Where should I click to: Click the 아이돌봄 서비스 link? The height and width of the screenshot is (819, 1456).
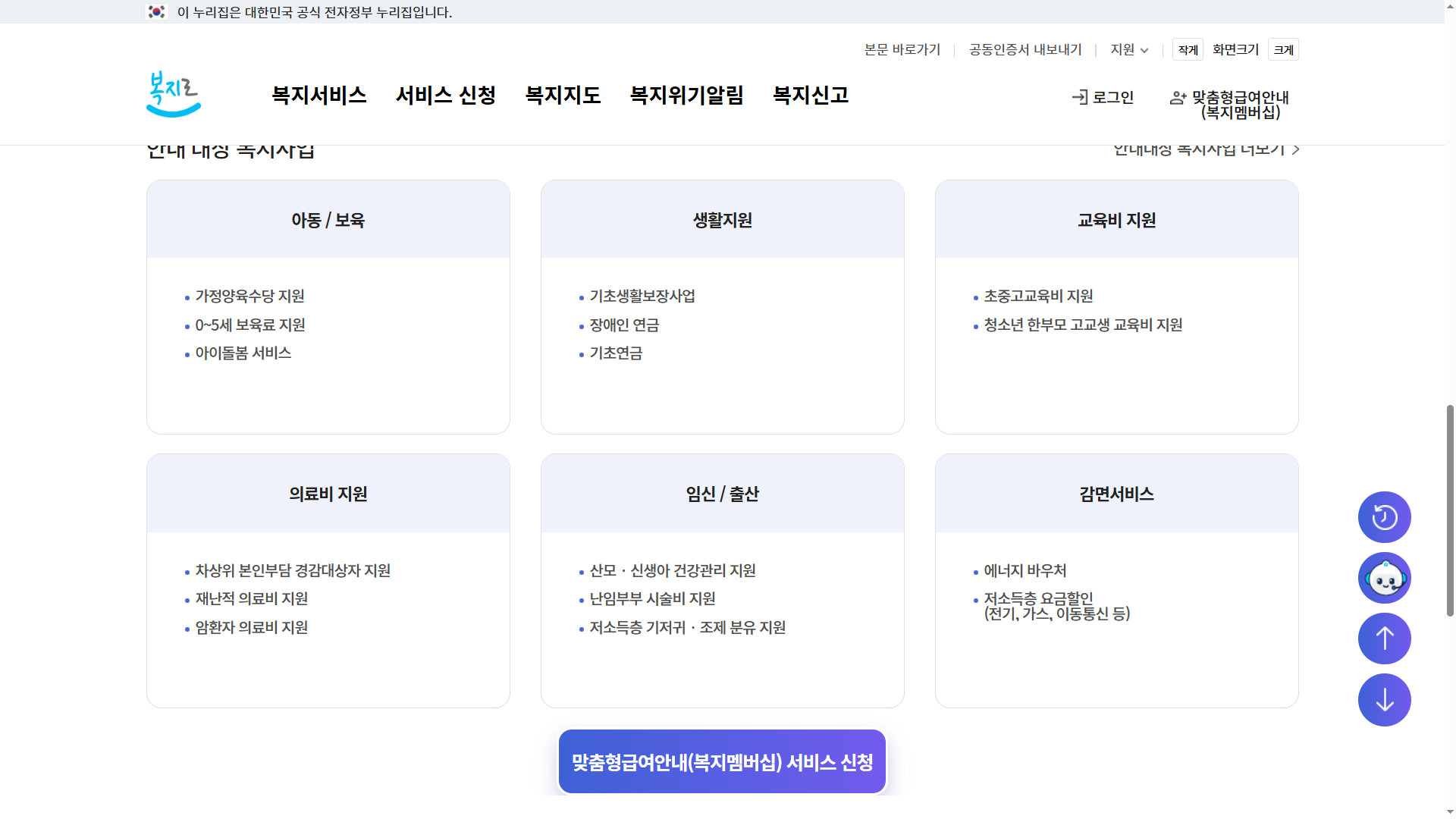pos(243,353)
